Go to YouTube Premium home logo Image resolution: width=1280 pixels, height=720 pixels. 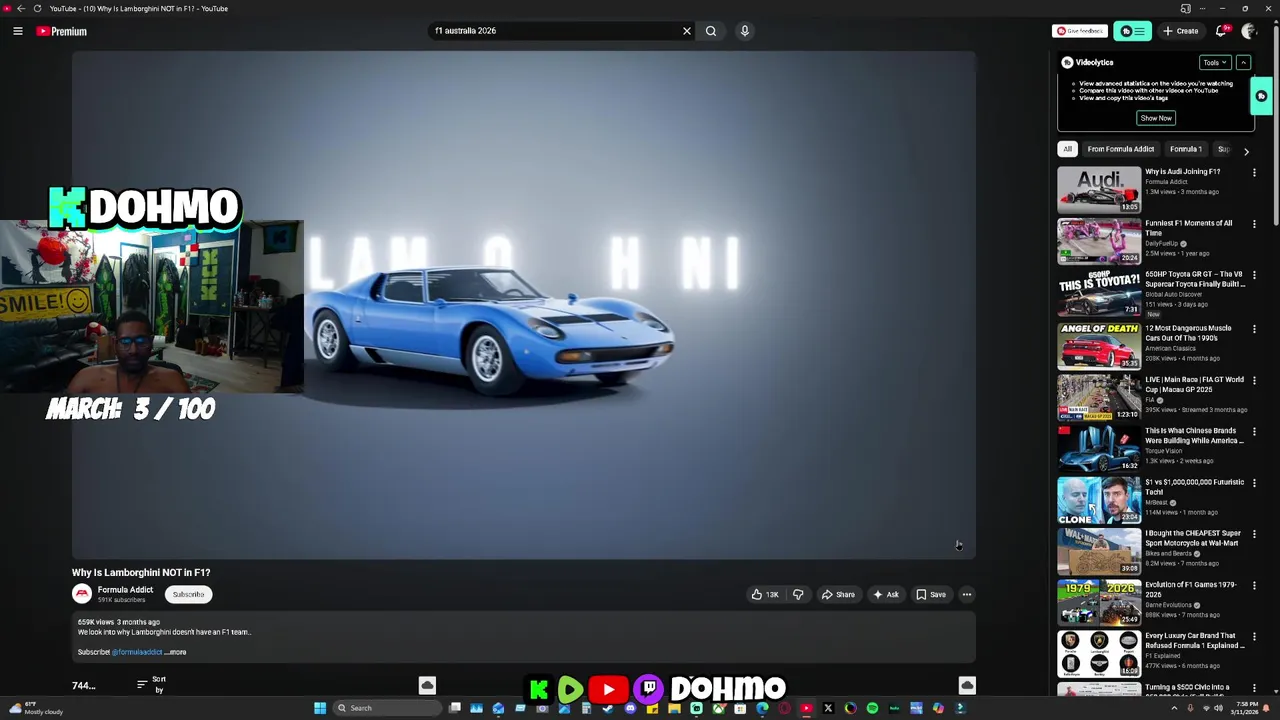pos(62,31)
